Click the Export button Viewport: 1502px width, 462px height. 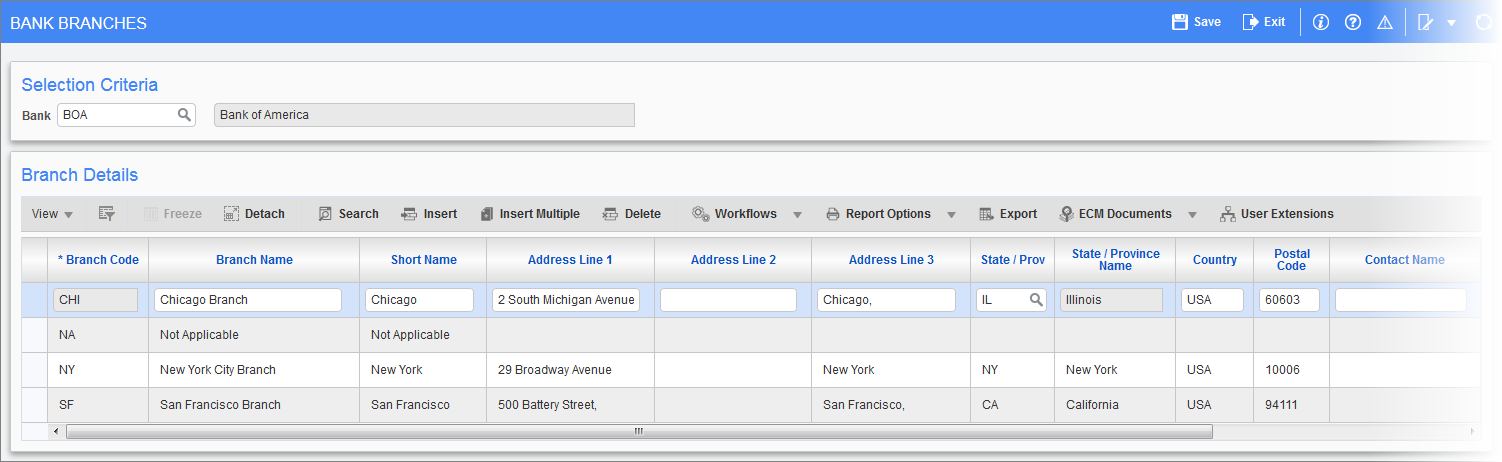(x=1007, y=214)
